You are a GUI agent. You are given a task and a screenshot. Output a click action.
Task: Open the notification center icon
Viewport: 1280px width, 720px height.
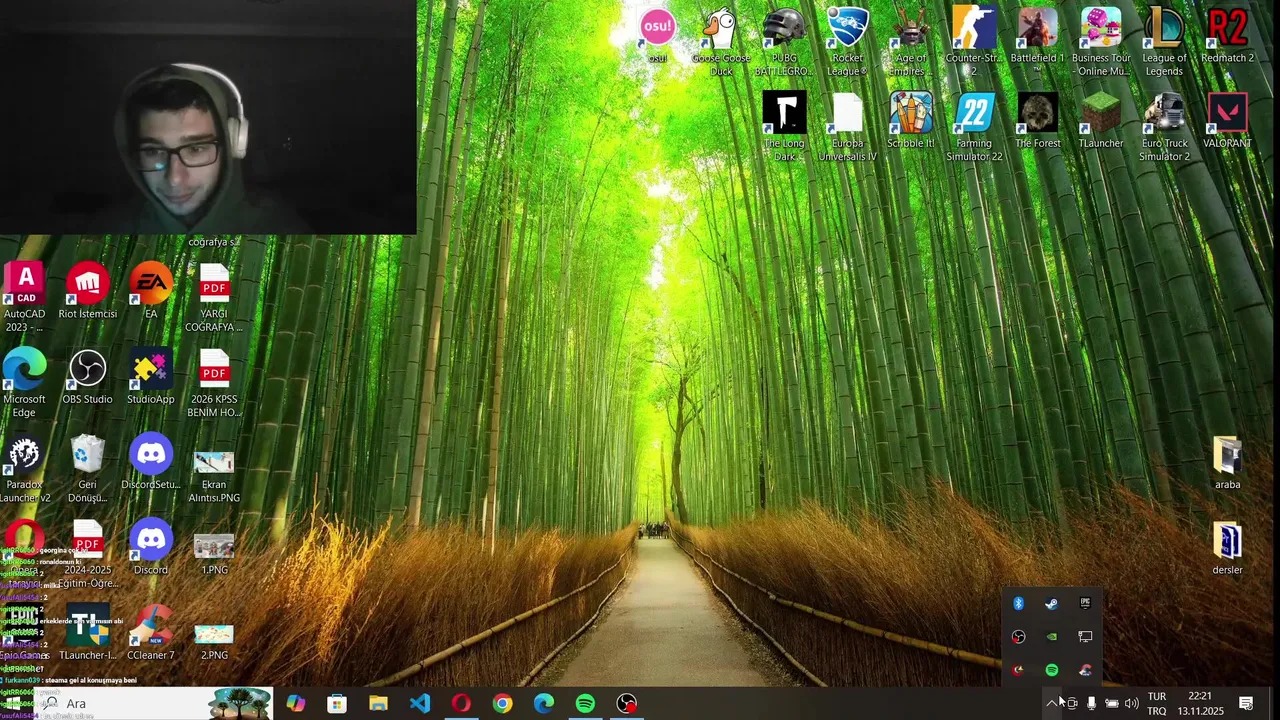point(1246,704)
